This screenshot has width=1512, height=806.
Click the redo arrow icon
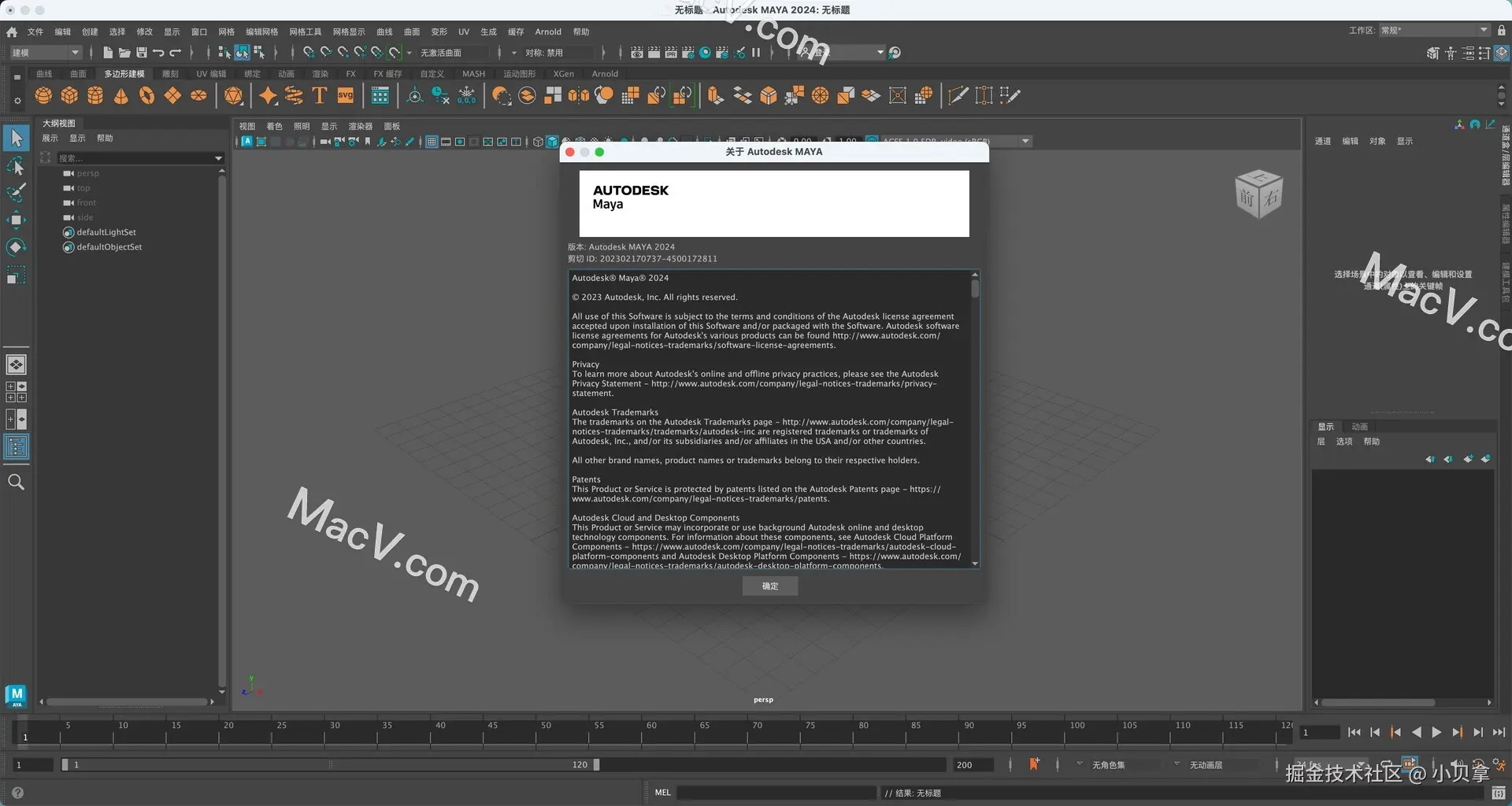[x=176, y=53]
